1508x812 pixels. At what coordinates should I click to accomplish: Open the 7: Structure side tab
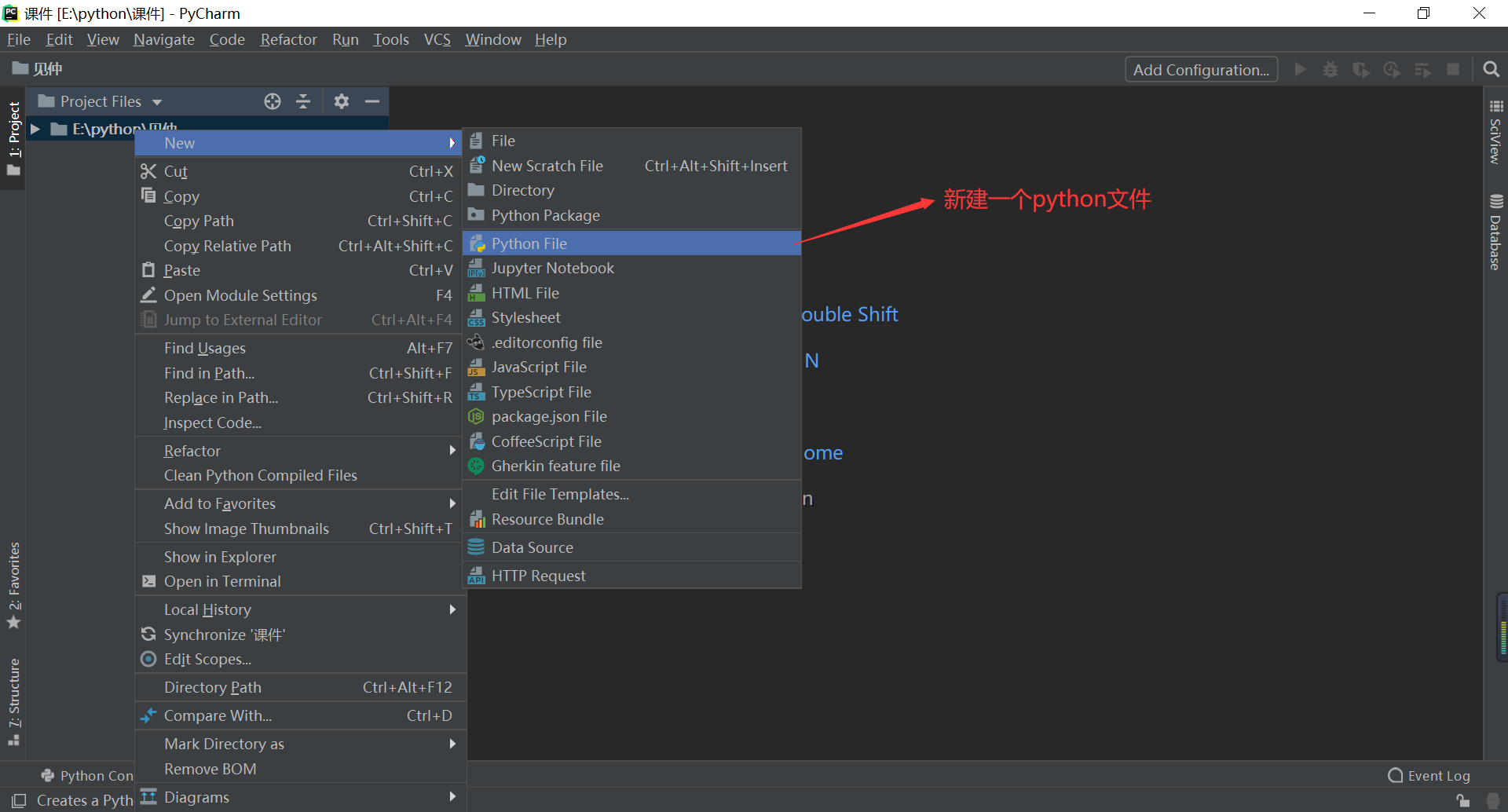coord(13,702)
